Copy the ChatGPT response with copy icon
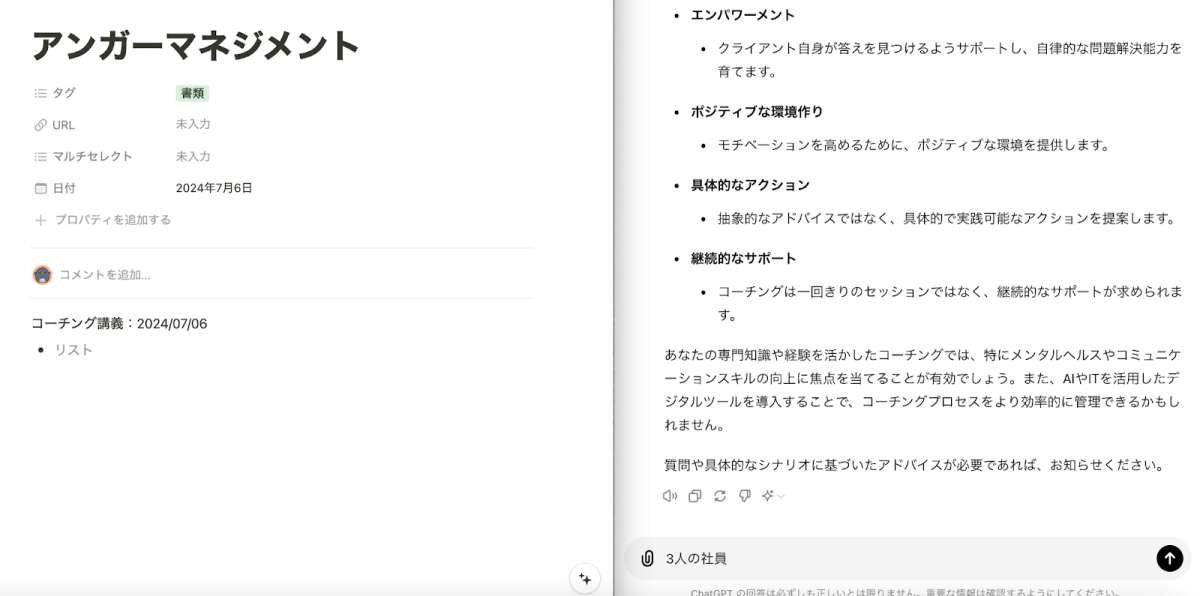Viewport: 1200px width, 596px height. 695,496
